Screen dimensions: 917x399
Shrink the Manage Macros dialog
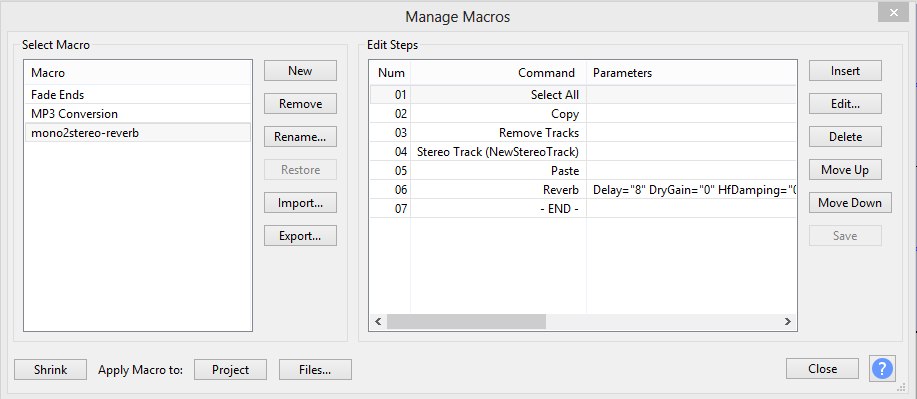(x=50, y=370)
